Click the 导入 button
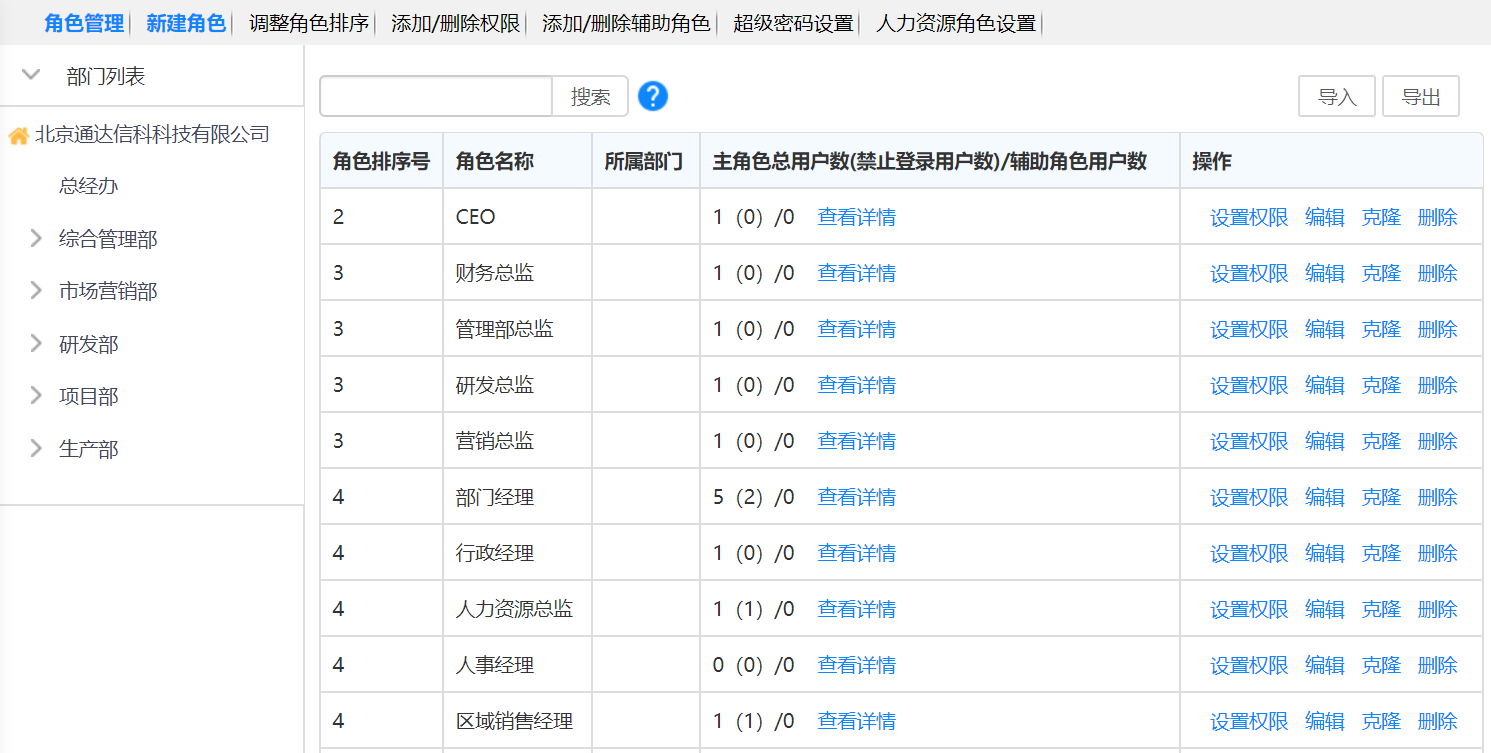This screenshot has height=753, width=1491. (1336, 97)
